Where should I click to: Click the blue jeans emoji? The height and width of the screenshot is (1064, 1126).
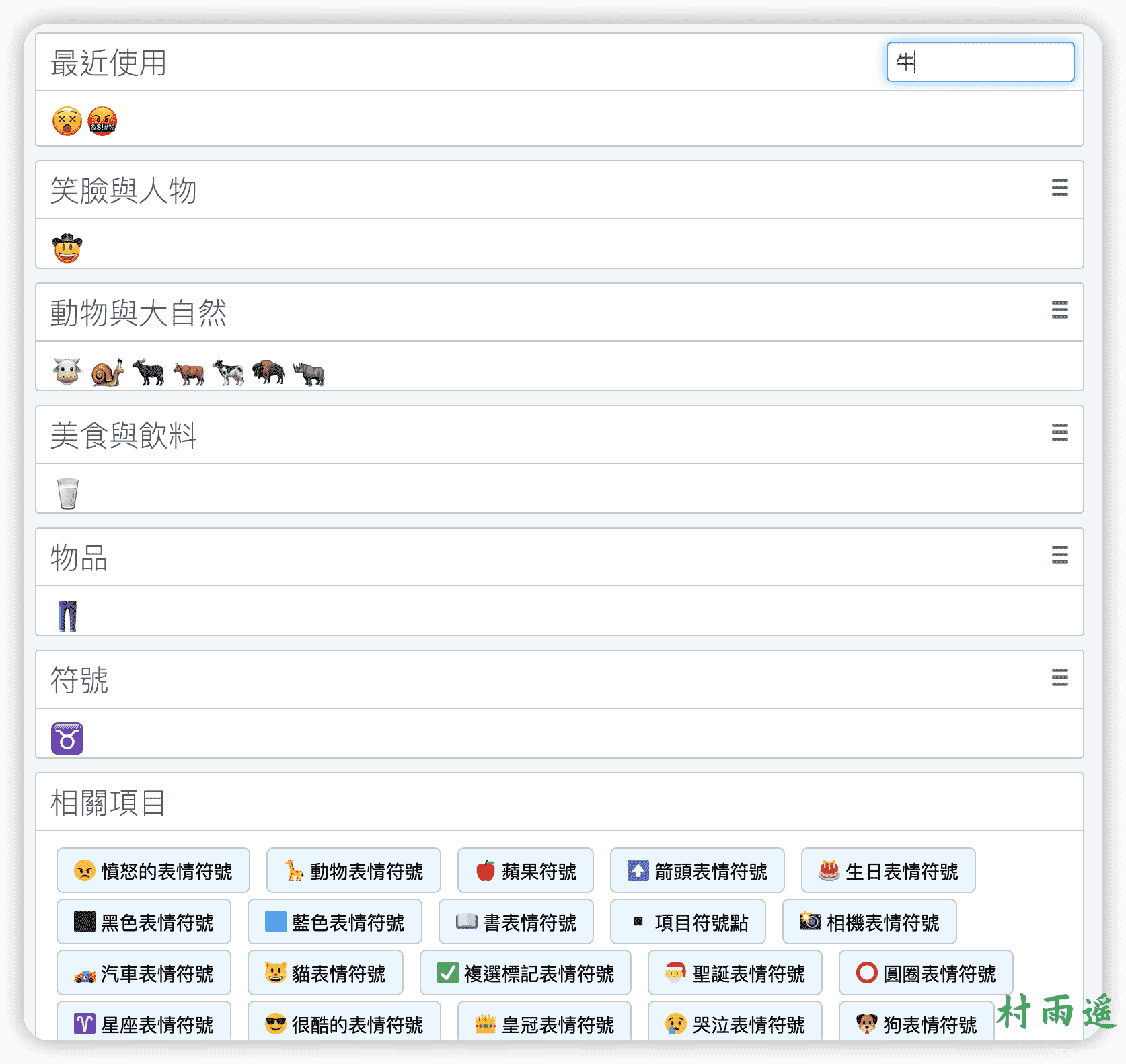(x=67, y=616)
